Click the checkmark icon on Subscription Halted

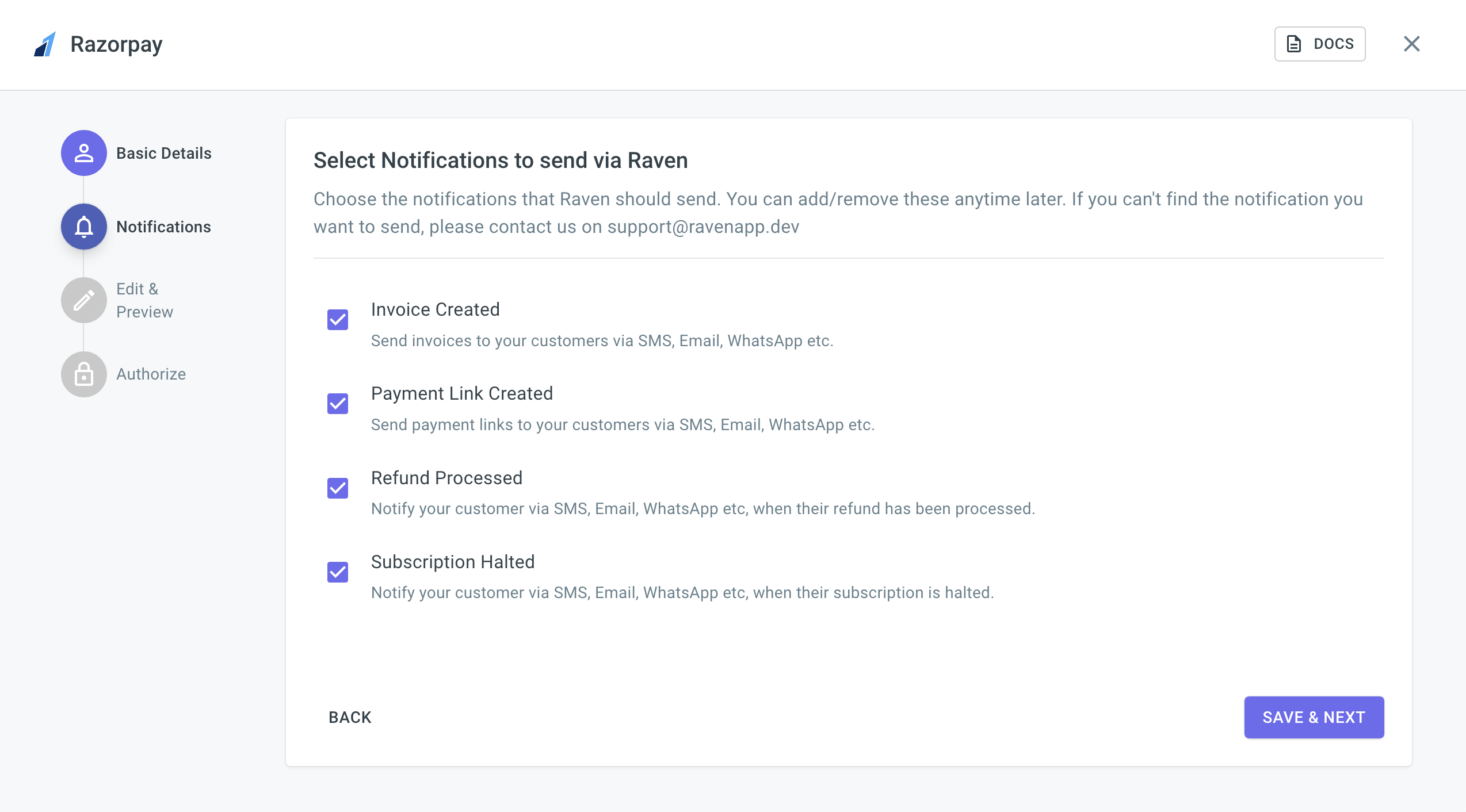click(x=338, y=572)
